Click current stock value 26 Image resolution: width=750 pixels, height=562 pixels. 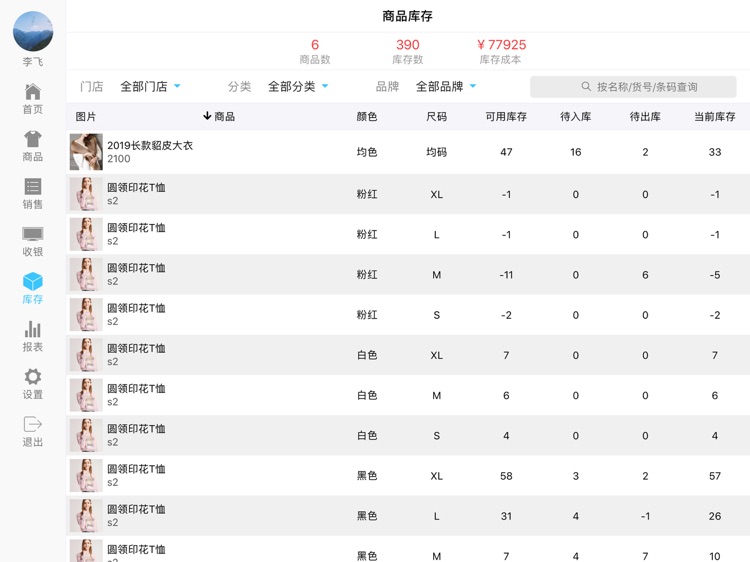(715, 516)
